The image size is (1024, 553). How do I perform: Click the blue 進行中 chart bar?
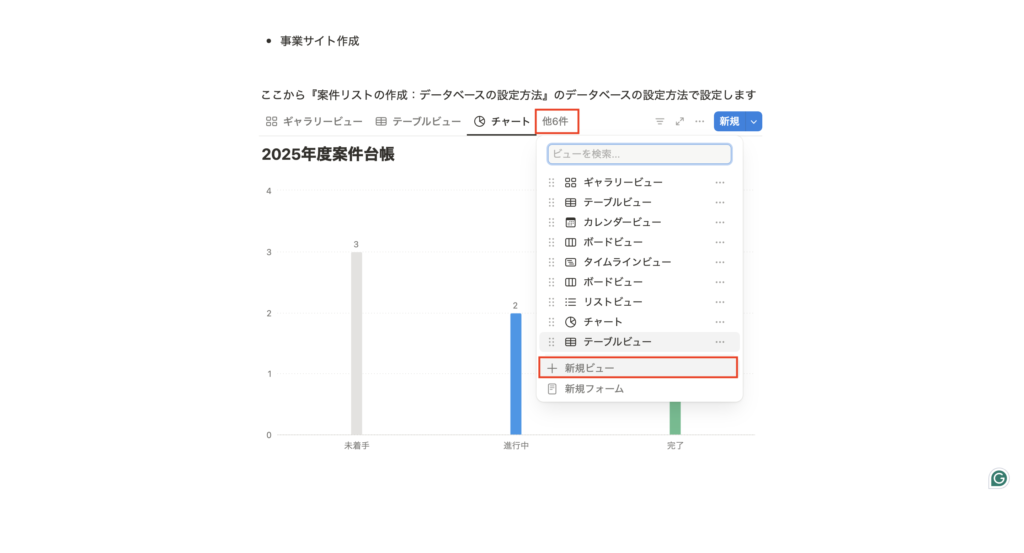pyautogui.click(x=515, y=374)
